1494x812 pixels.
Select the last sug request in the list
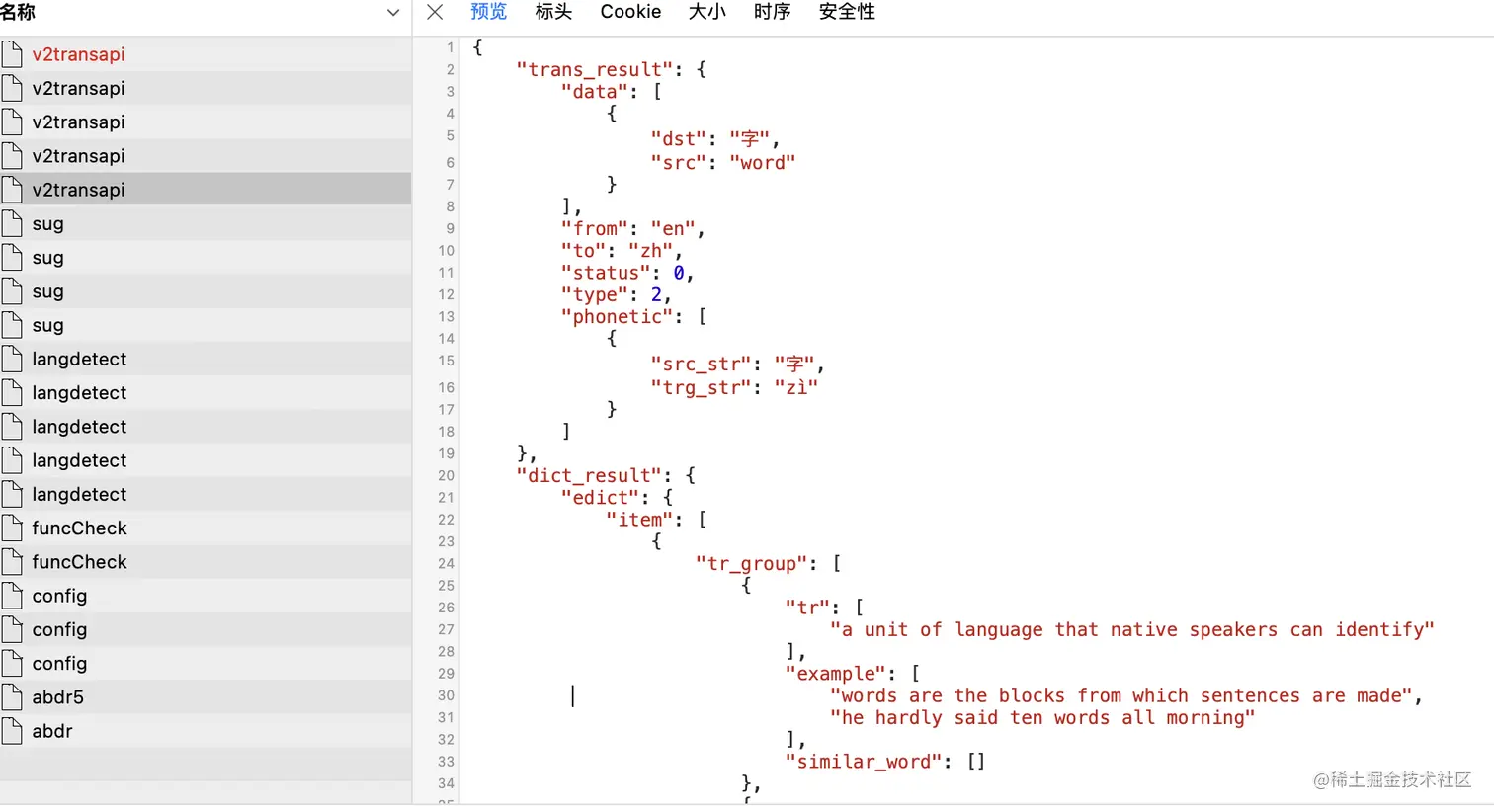tap(47, 324)
